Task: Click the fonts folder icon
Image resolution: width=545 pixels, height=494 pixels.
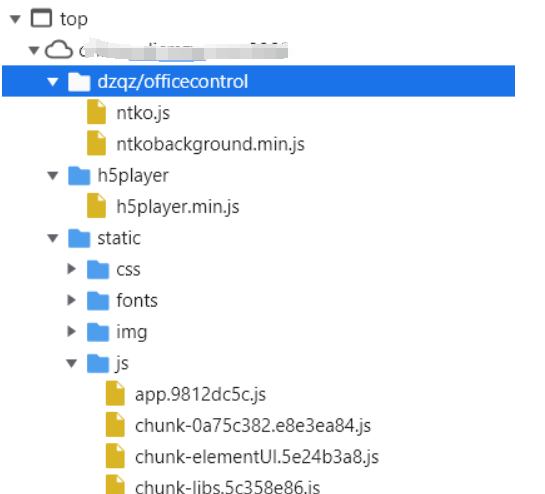Action: click(x=98, y=300)
